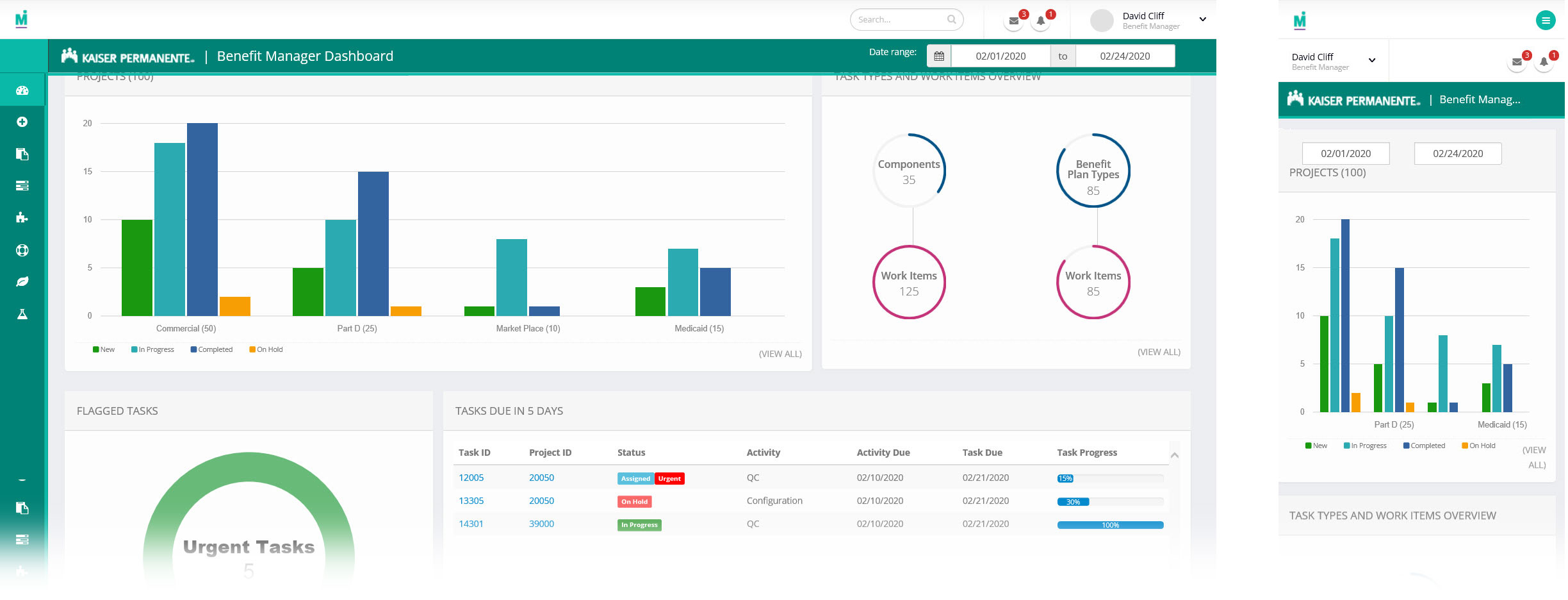Image resolution: width=1568 pixels, height=600 pixels.
Task: Open calendar icon beside date range
Action: pyautogui.click(x=939, y=56)
